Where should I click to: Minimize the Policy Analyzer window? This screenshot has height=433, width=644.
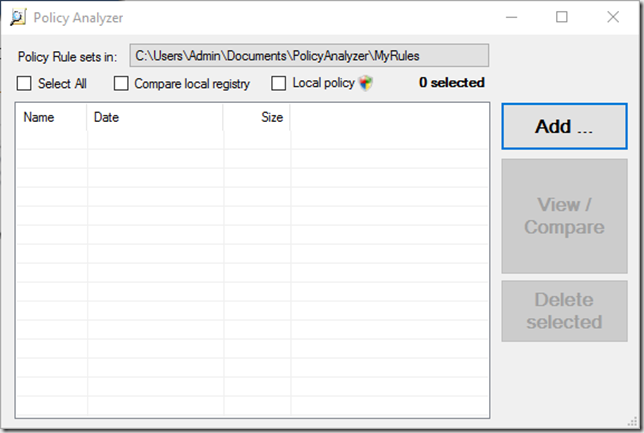pyautogui.click(x=511, y=17)
